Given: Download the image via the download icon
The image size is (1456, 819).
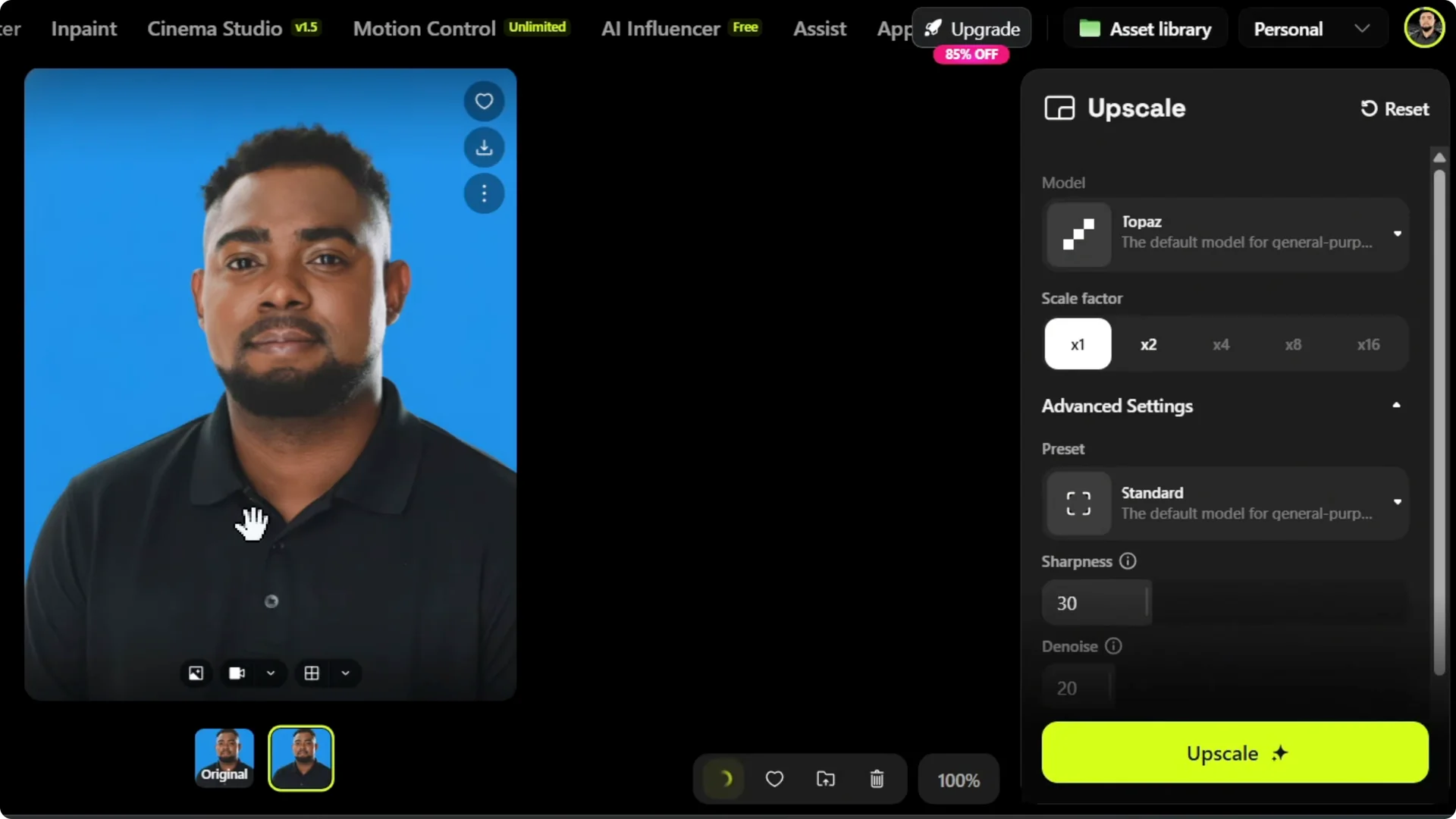Looking at the screenshot, I should click(x=483, y=147).
